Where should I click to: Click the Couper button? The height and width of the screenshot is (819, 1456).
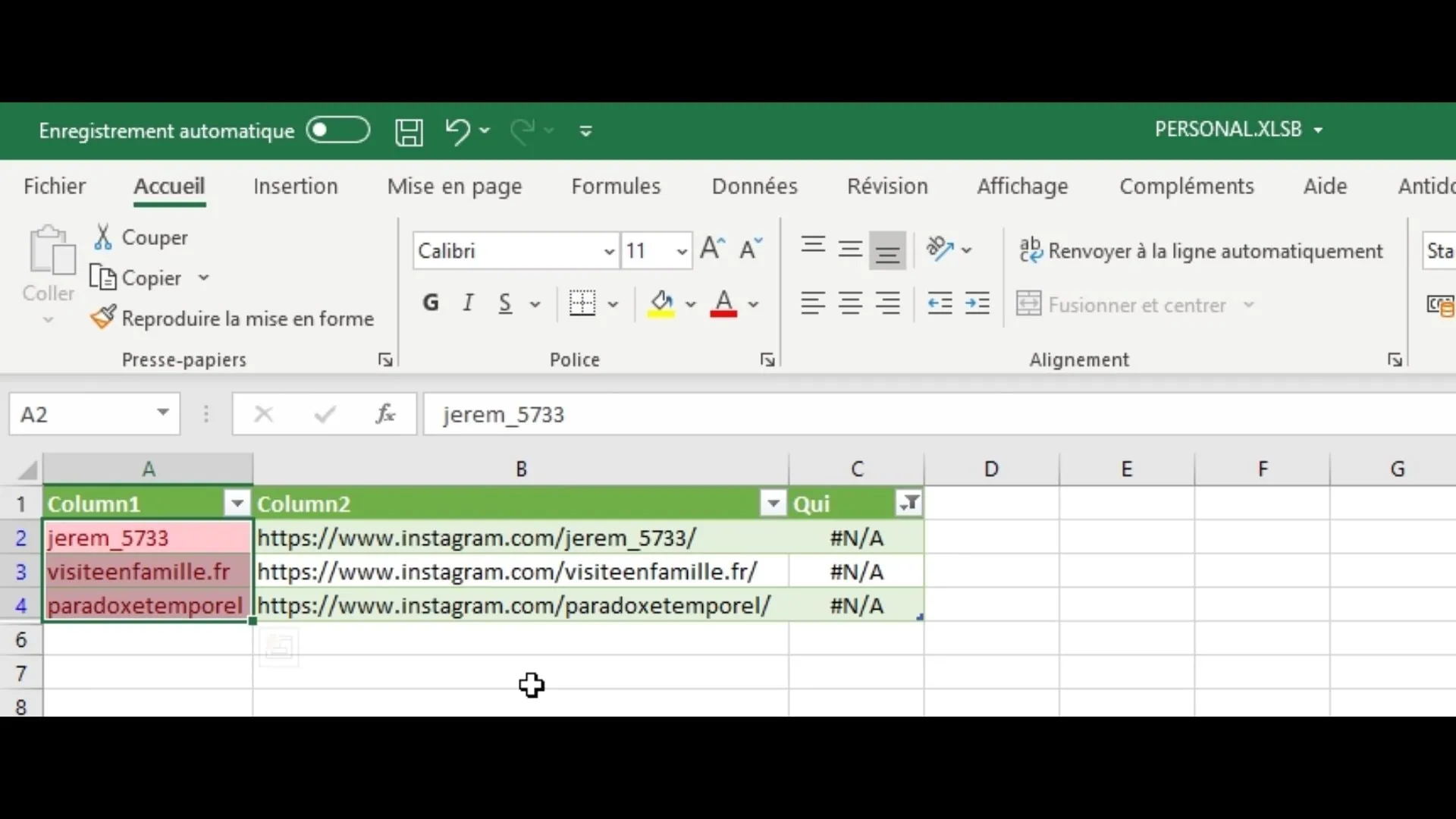click(x=141, y=237)
